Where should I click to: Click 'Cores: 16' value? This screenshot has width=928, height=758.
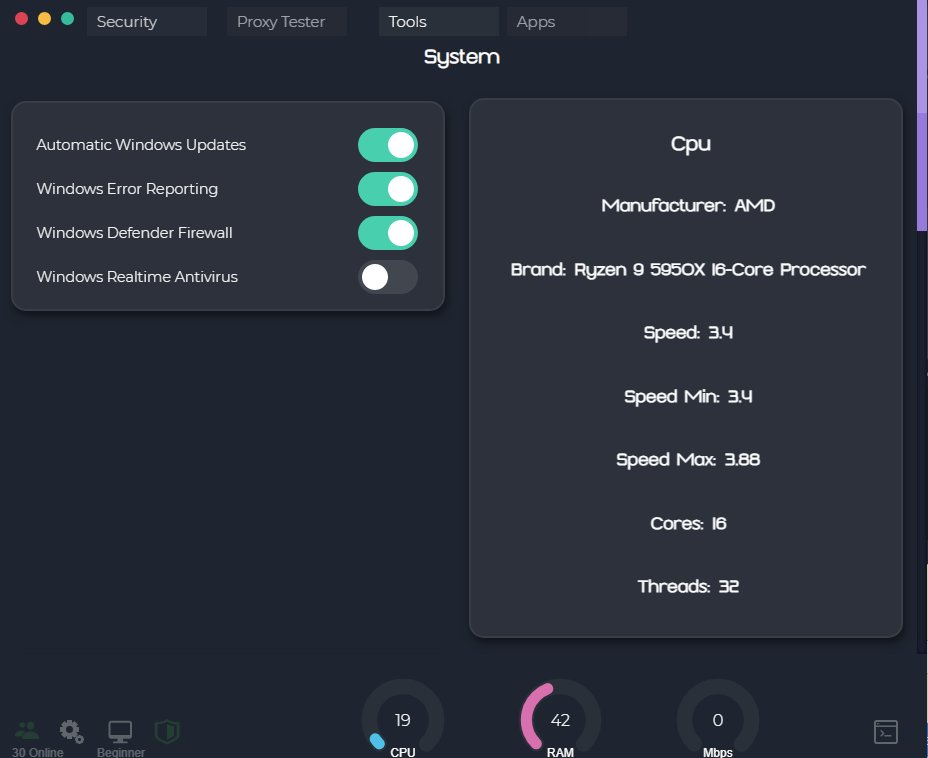688,523
